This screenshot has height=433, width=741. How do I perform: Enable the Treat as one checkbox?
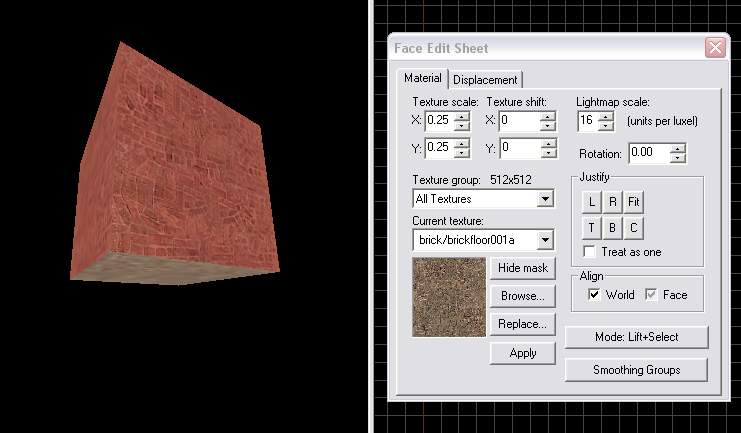click(x=590, y=252)
